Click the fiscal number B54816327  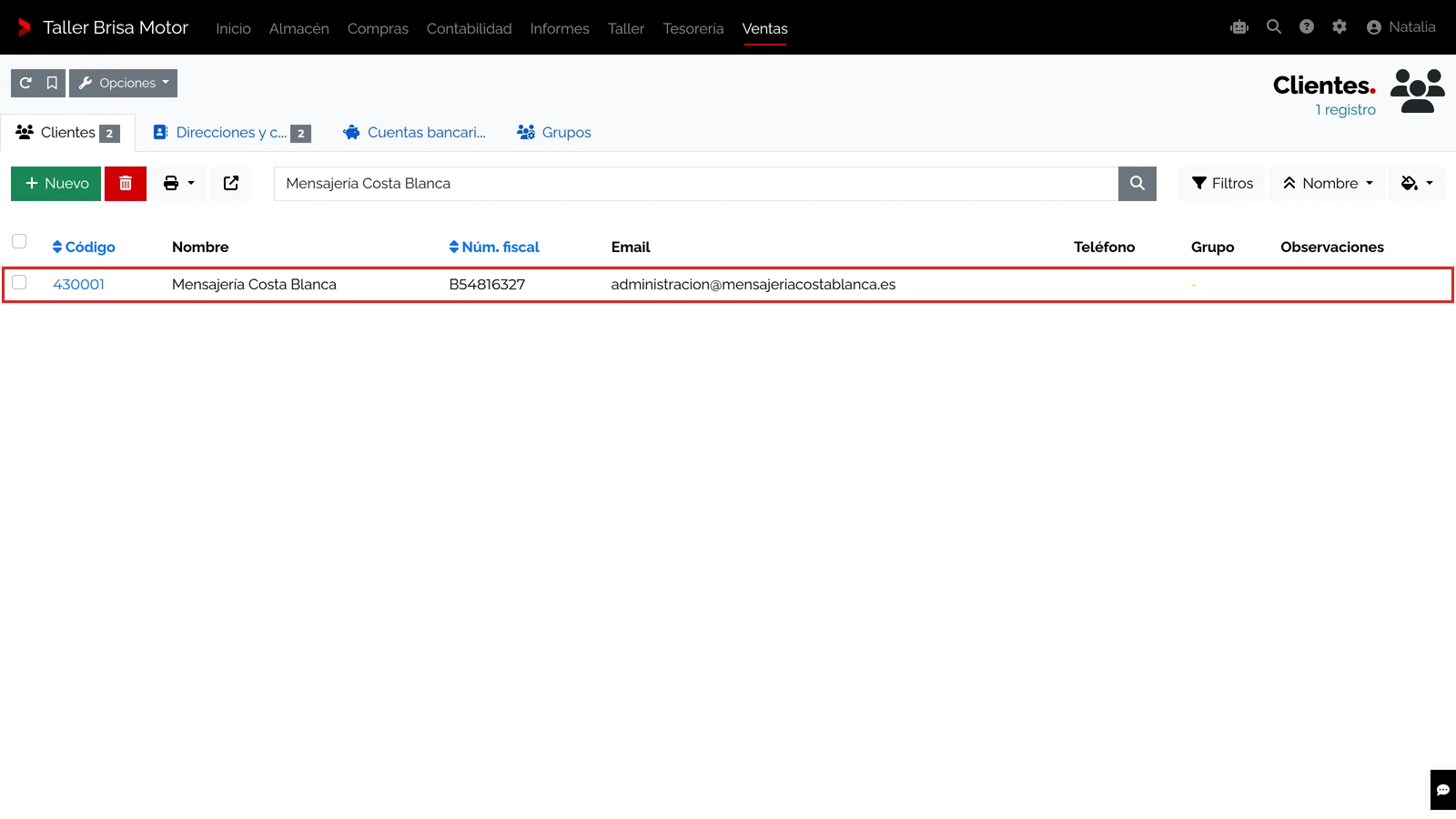click(487, 285)
